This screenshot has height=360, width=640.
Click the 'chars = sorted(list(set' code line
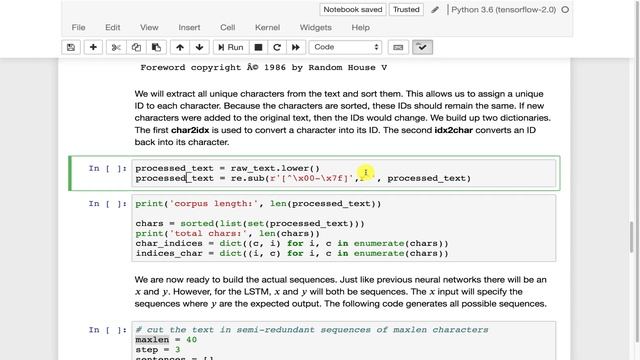click(250, 223)
